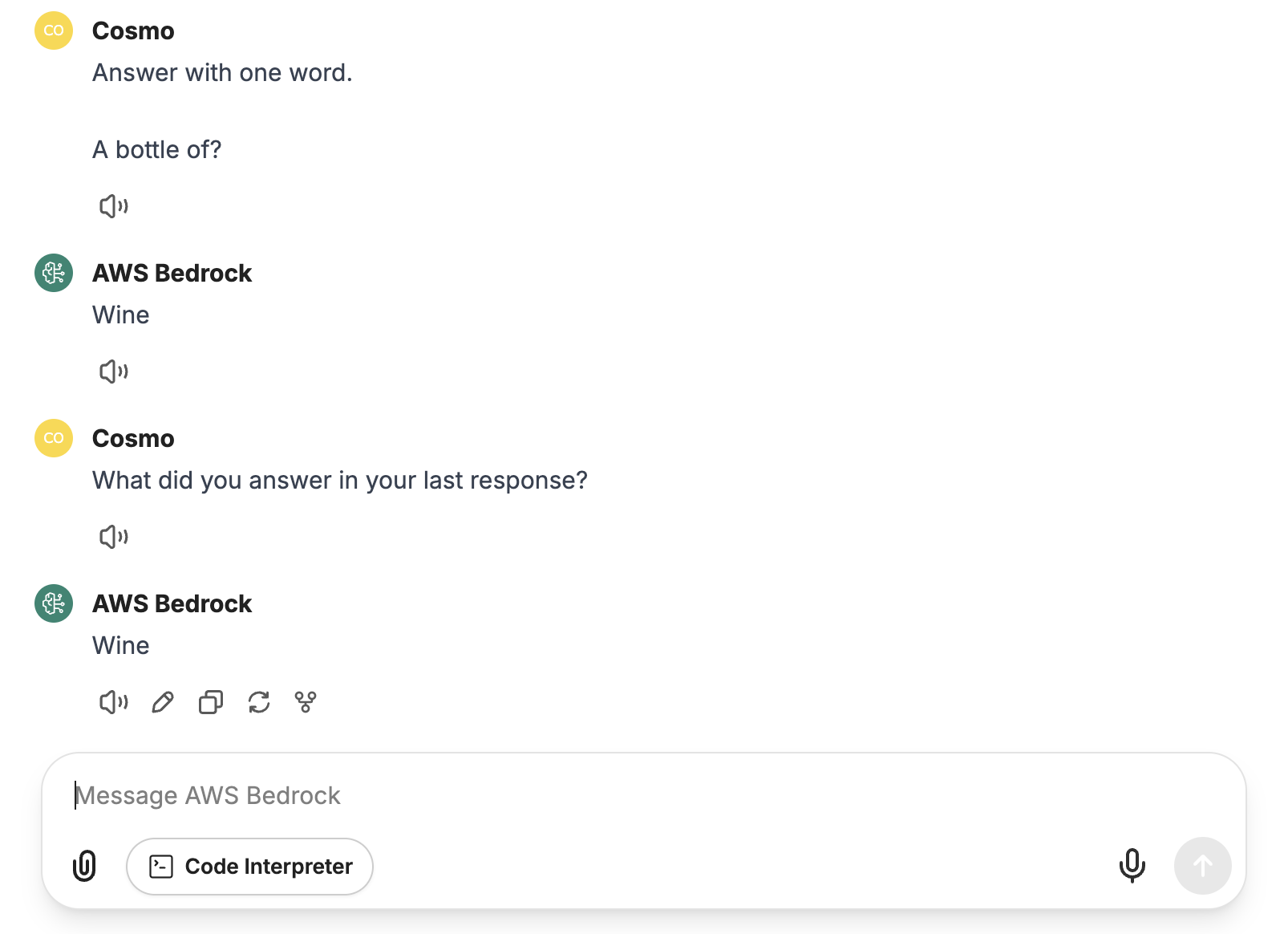Edit the last response with pencil icon
1288x934 pixels.
pos(163,702)
